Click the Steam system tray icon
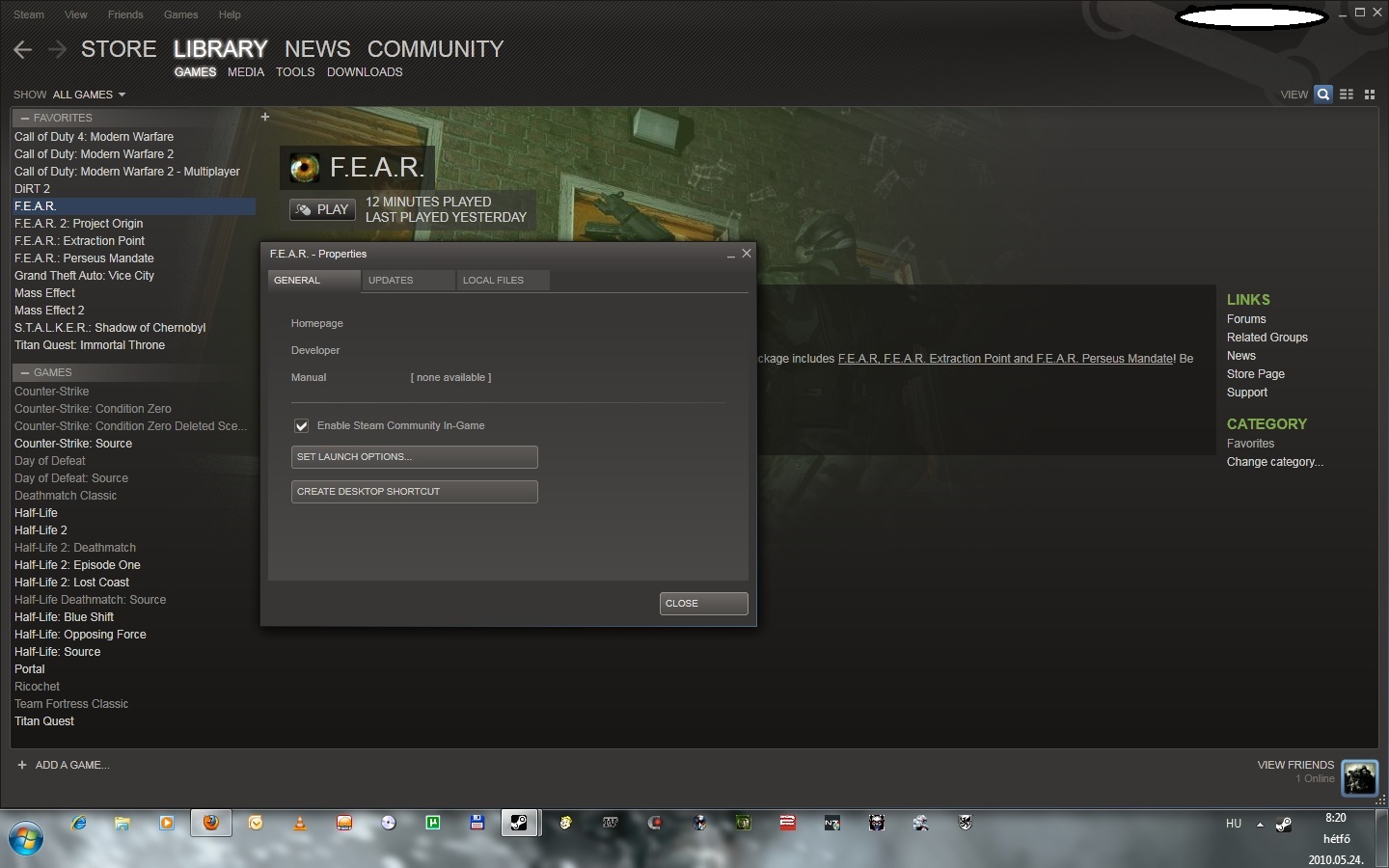The image size is (1389, 868). (x=1284, y=824)
